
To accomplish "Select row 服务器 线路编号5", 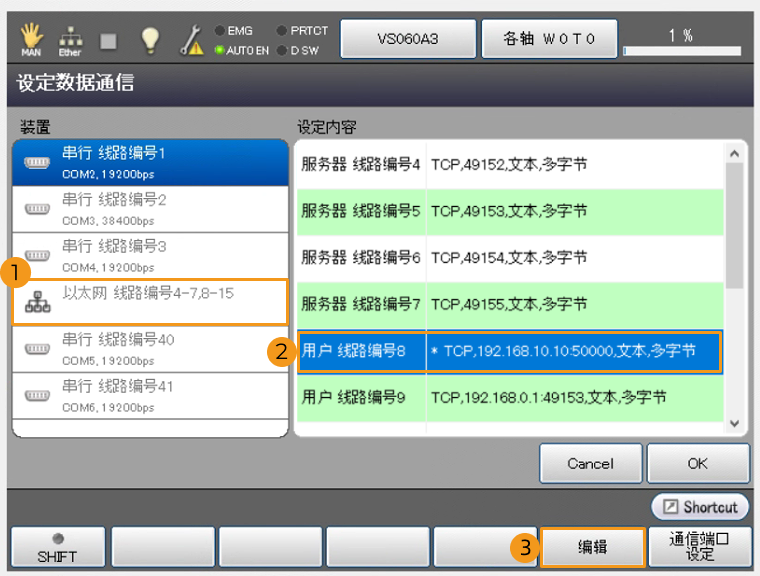I will [x=510, y=211].
